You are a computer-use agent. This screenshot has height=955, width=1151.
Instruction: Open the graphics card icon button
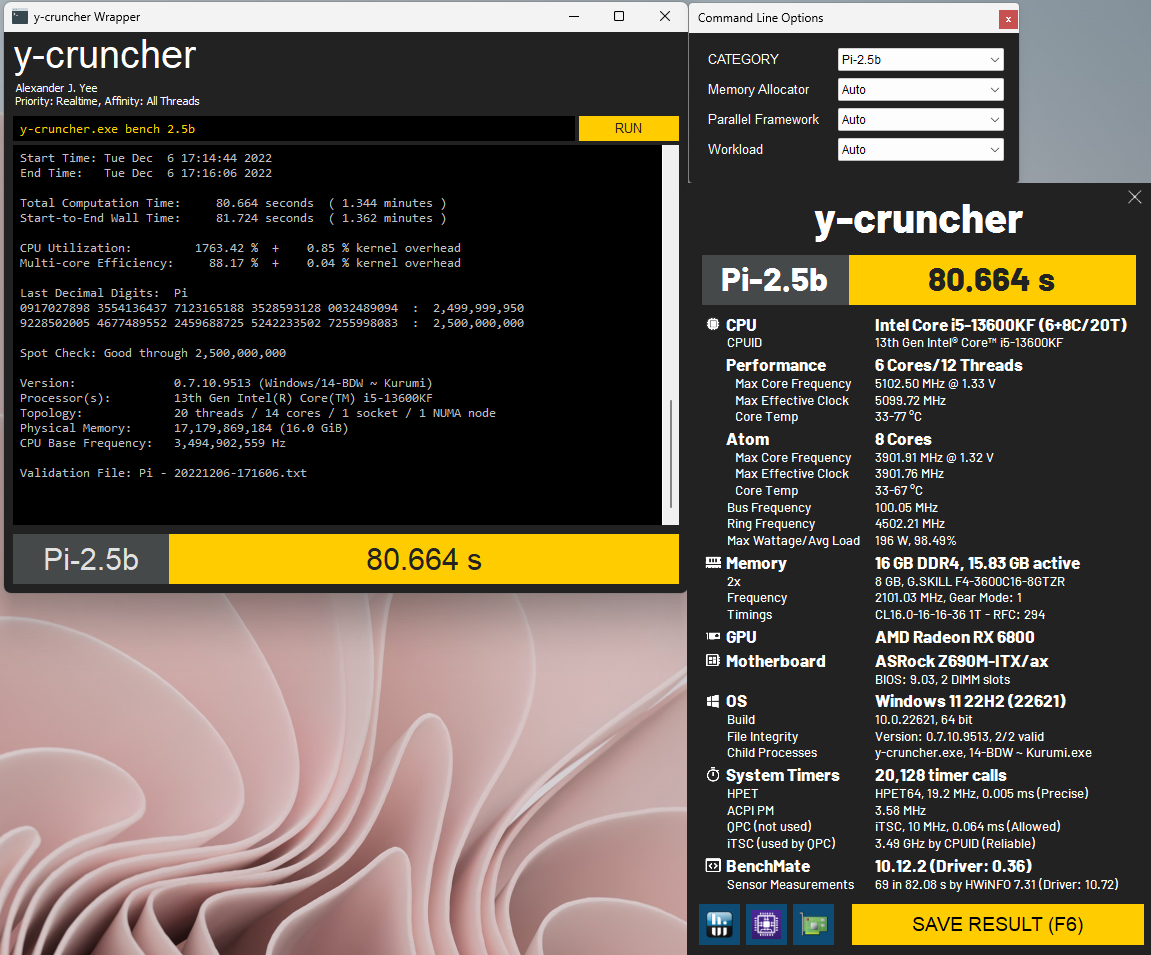[x=814, y=923]
